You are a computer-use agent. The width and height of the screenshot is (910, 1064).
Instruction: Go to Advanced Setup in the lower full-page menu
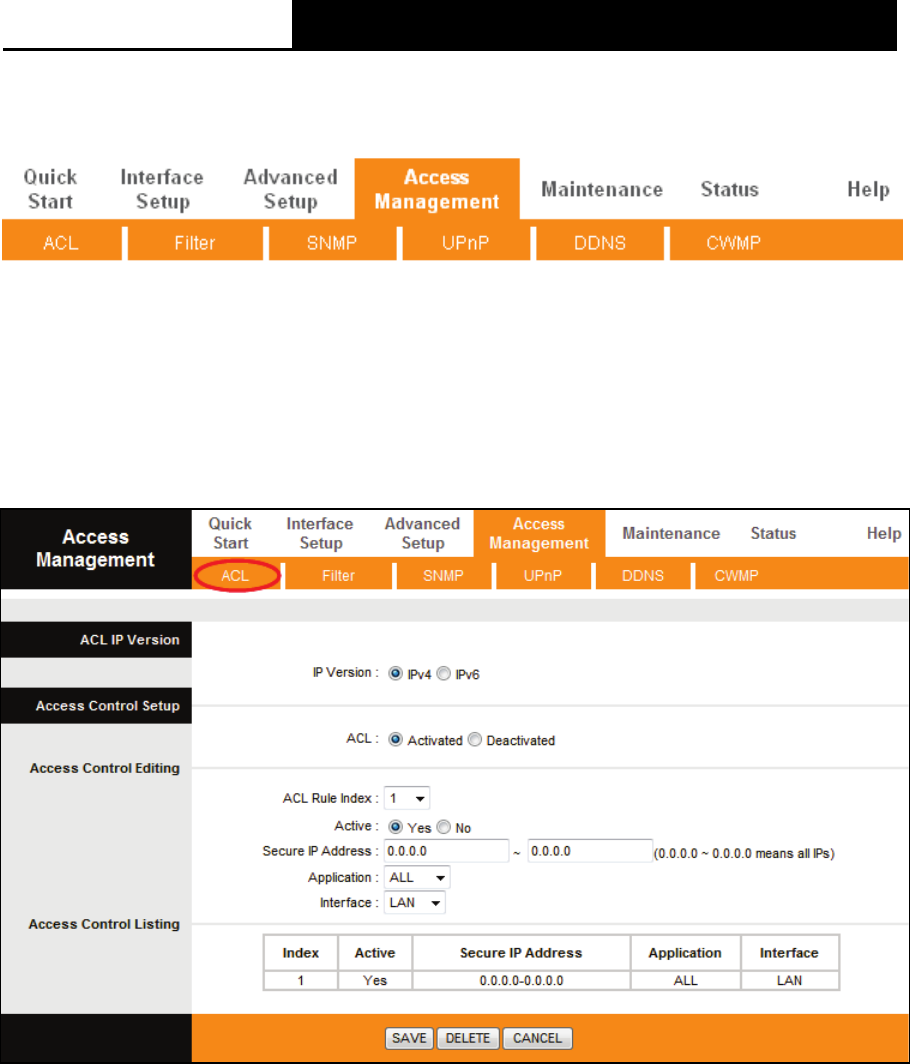pos(422,533)
